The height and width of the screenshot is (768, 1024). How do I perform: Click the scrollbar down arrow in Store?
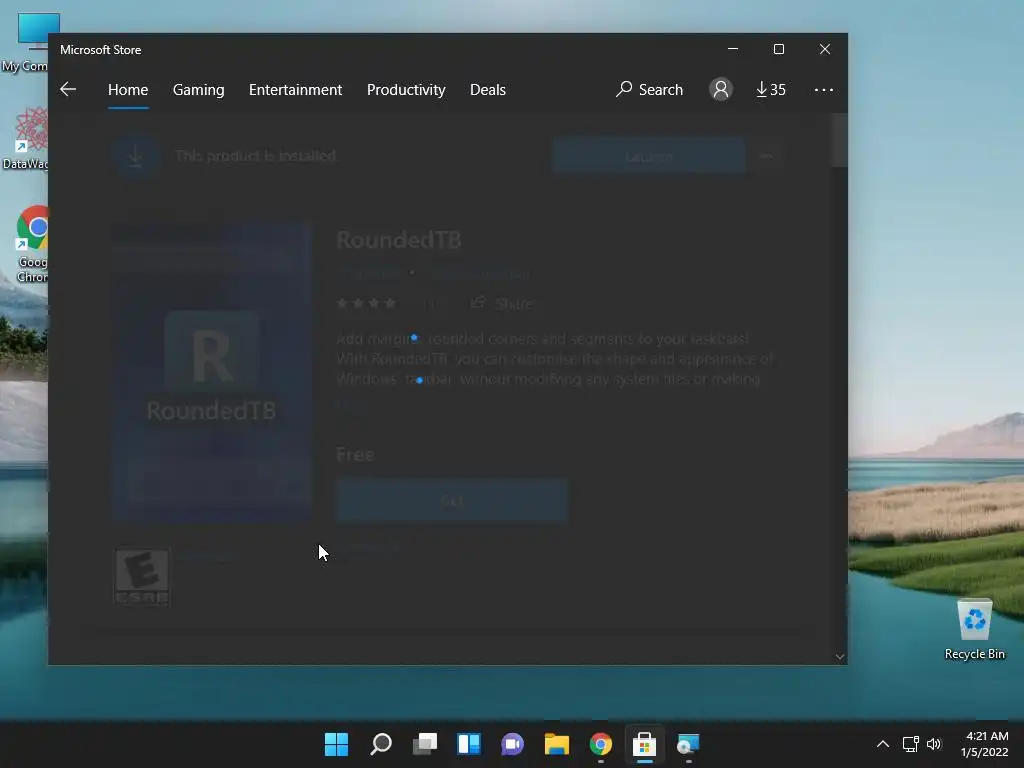[840, 656]
